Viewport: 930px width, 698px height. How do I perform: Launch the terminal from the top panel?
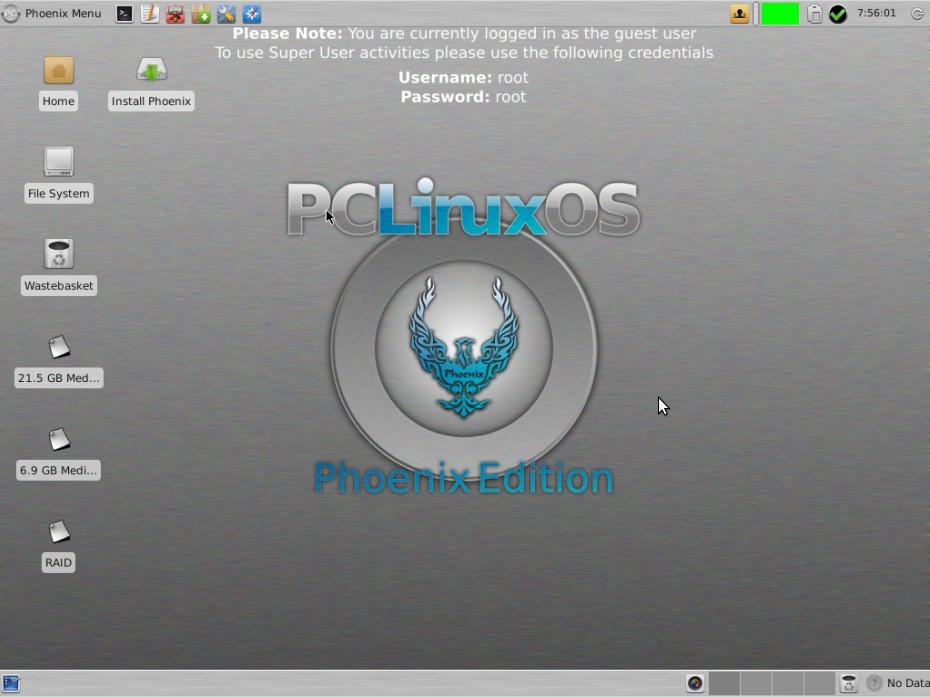click(124, 14)
